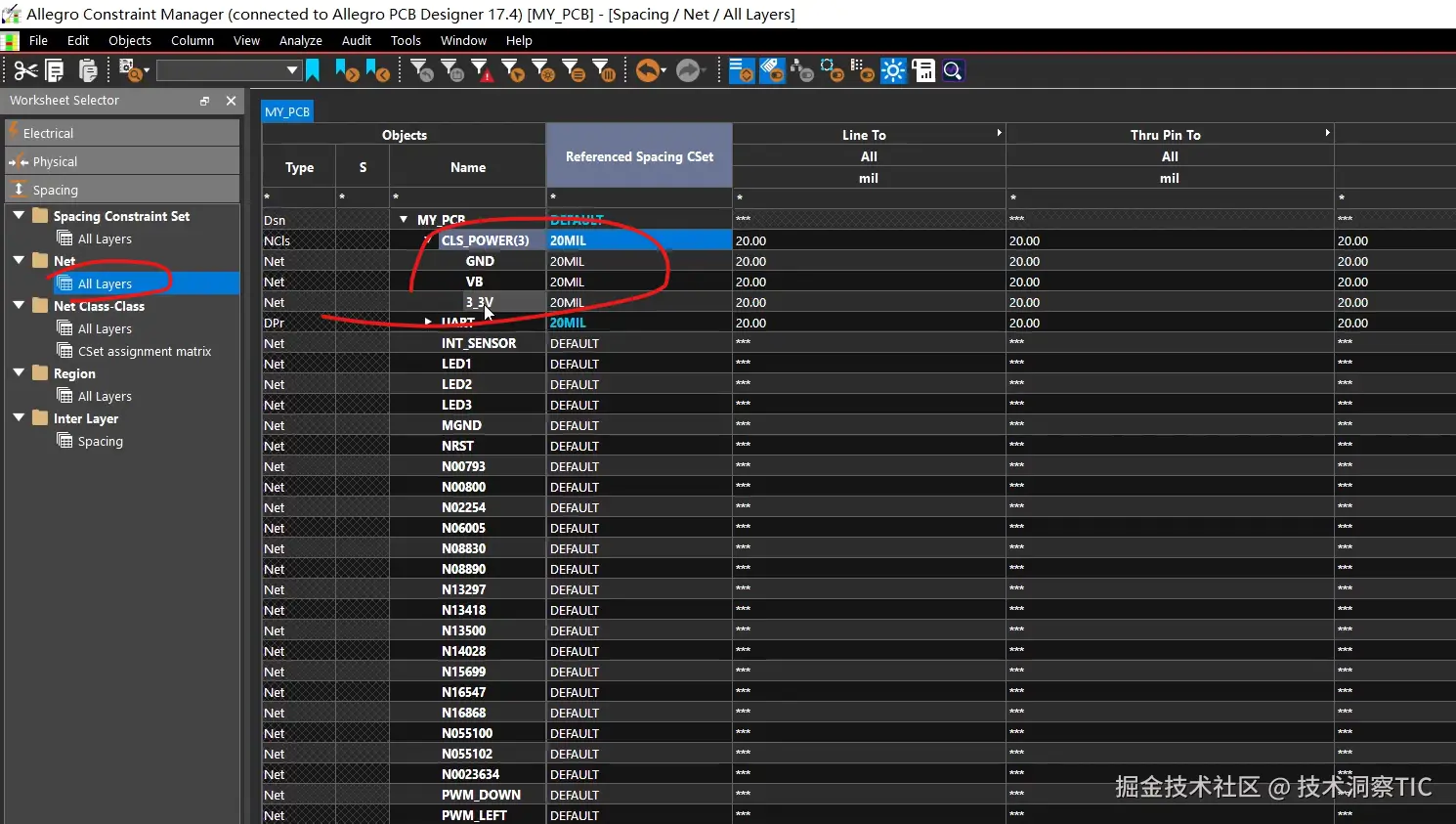
Task: Expand the Line To column group
Action: [x=999, y=133]
